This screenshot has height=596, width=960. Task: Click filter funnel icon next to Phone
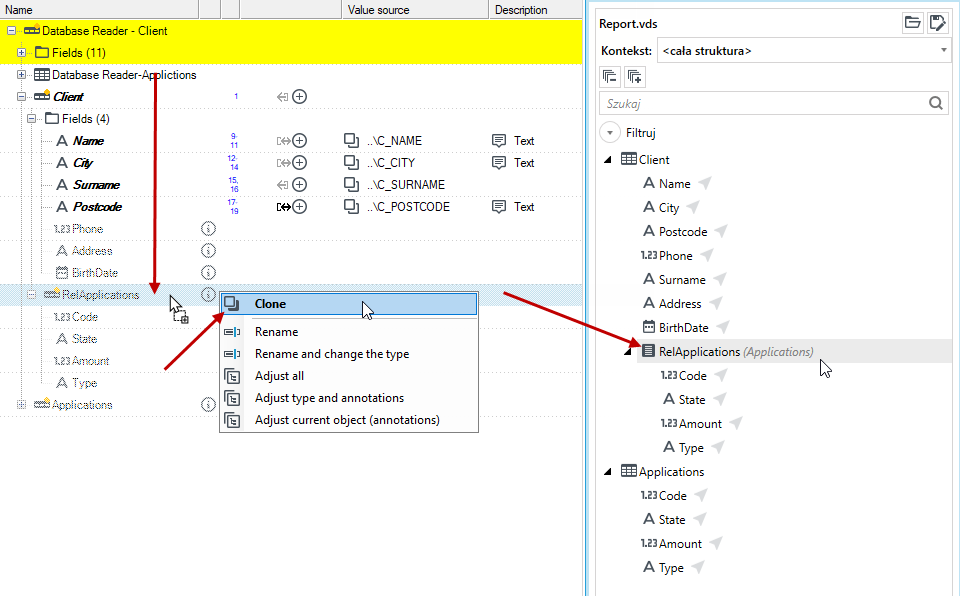[x=707, y=255]
